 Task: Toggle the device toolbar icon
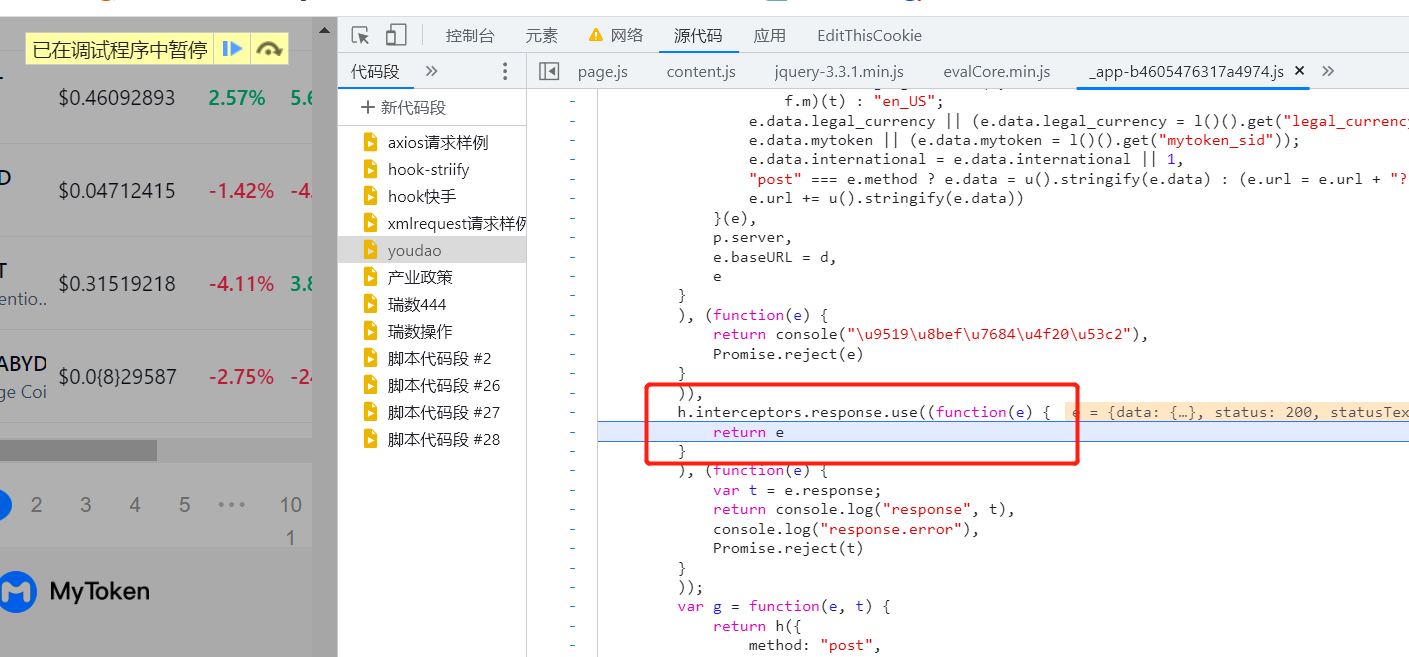[x=396, y=35]
